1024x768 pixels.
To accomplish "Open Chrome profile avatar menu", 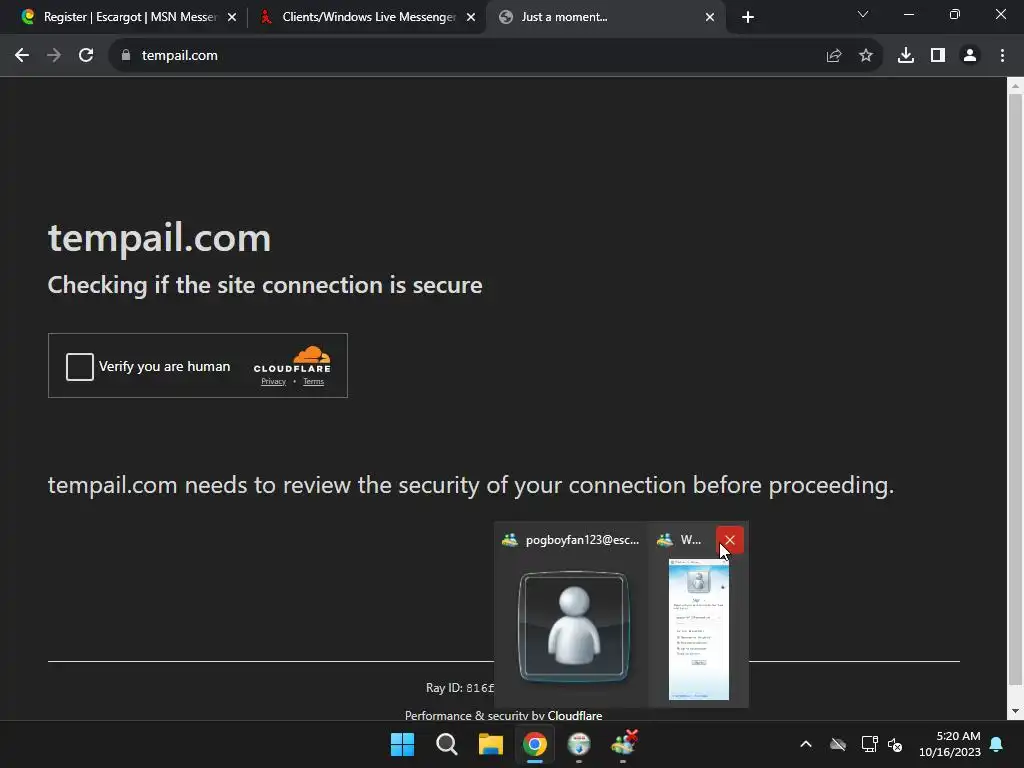I will (970, 56).
